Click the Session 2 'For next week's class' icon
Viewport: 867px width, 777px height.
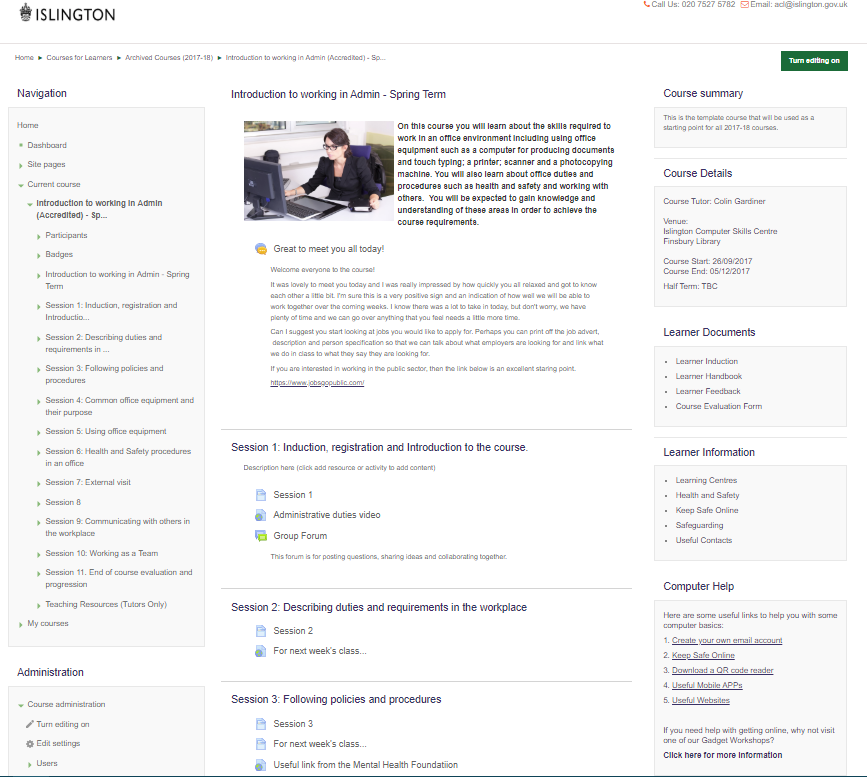click(260, 651)
